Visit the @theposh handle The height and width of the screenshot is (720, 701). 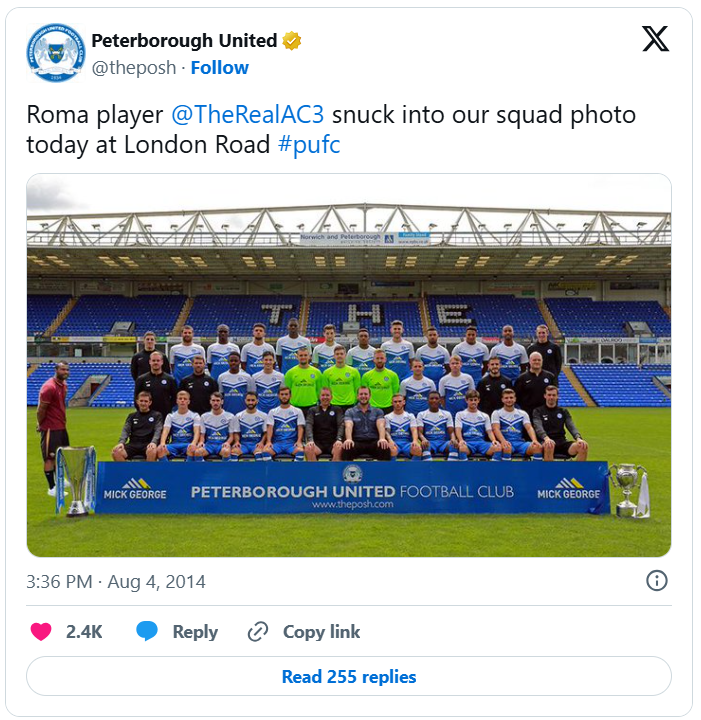133,68
